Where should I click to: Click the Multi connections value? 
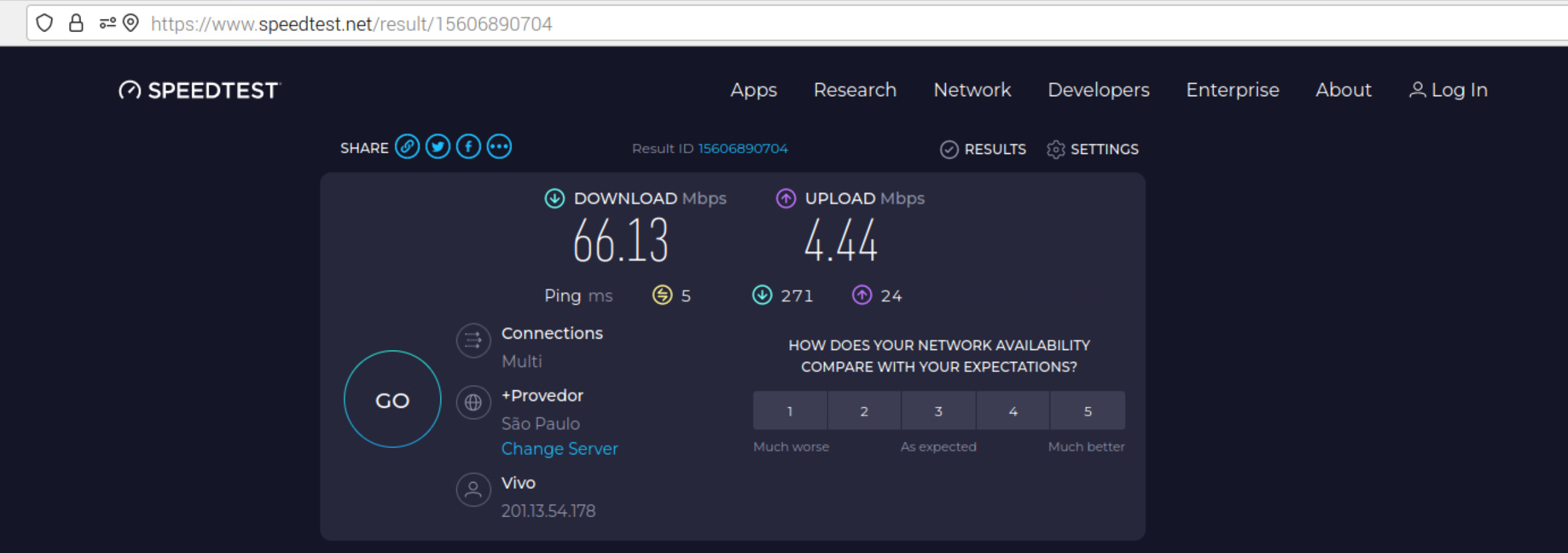tap(522, 361)
